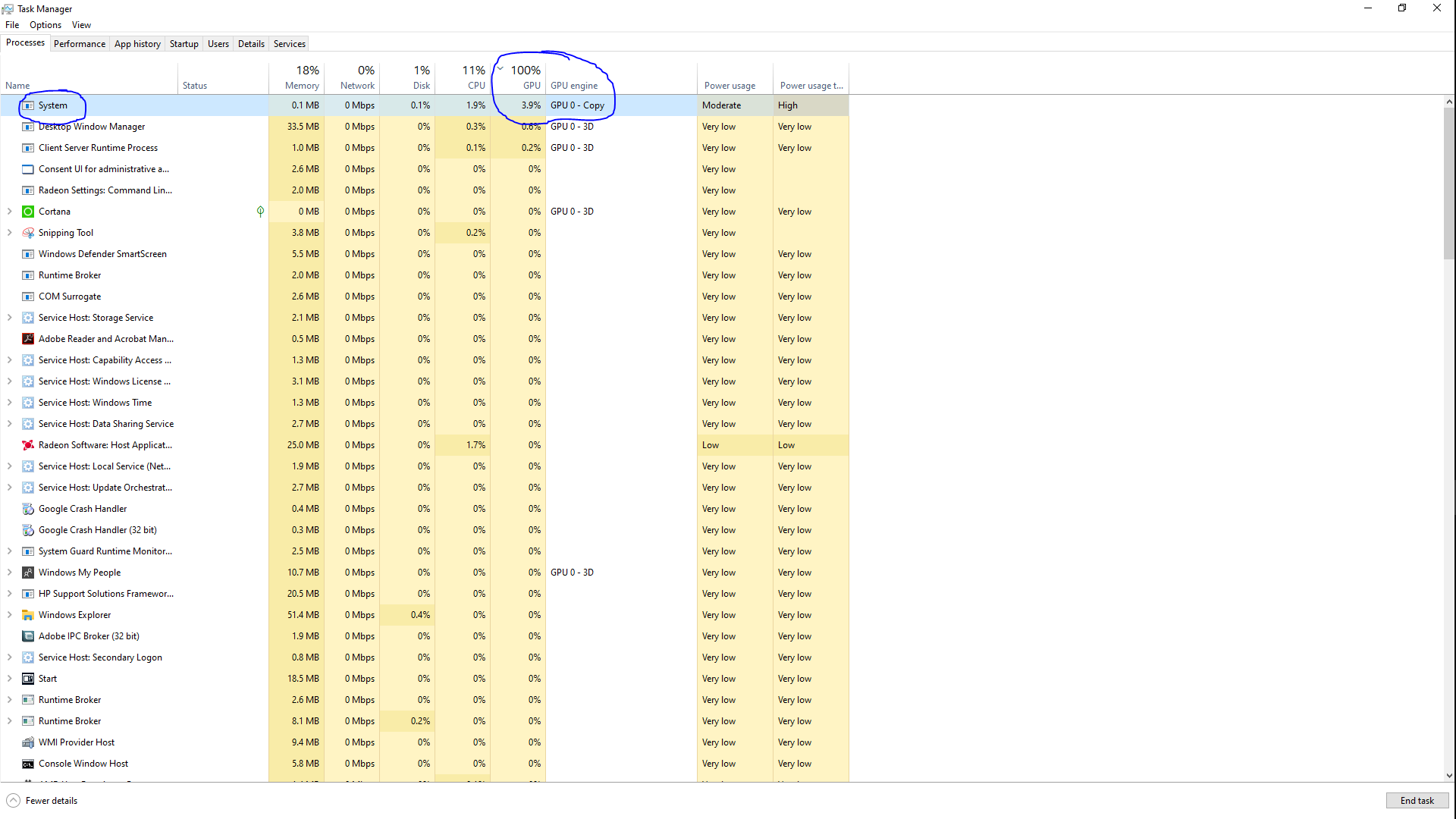Switch to the Details tab
The height and width of the screenshot is (819, 1456).
pyautogui.click(x=251, y=44)
